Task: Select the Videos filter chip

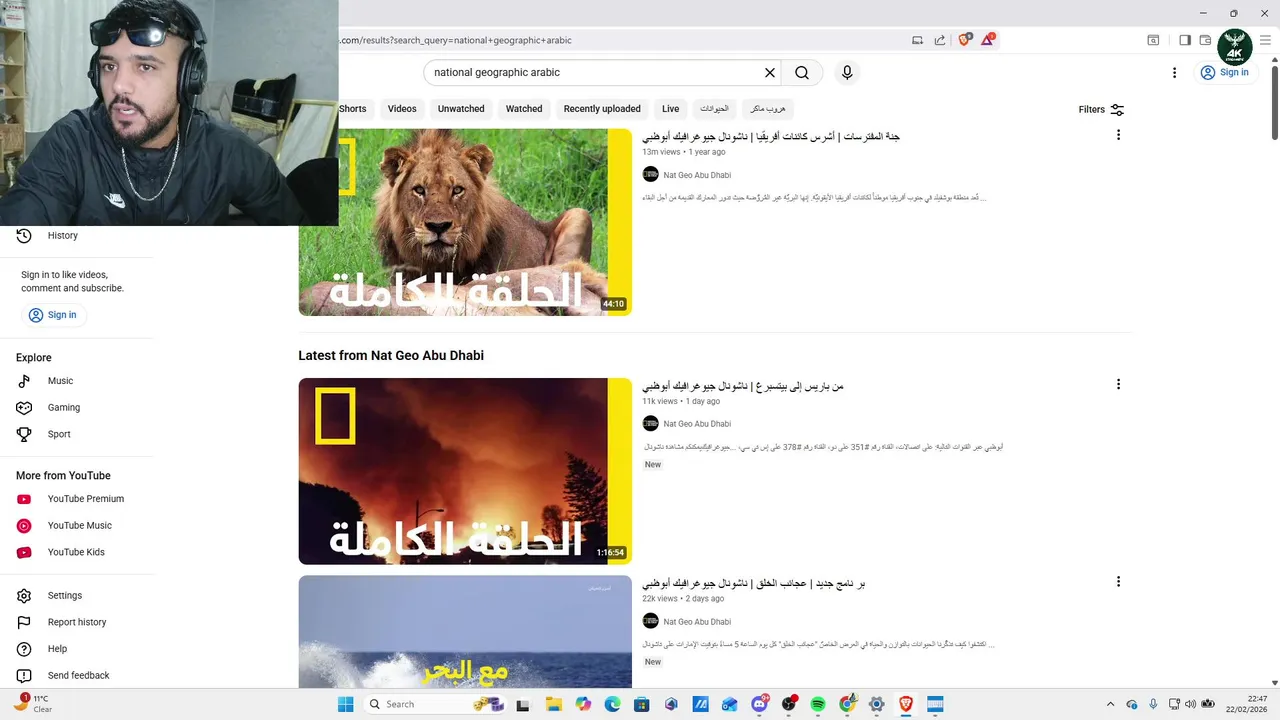Action: [x=402, y=109]
